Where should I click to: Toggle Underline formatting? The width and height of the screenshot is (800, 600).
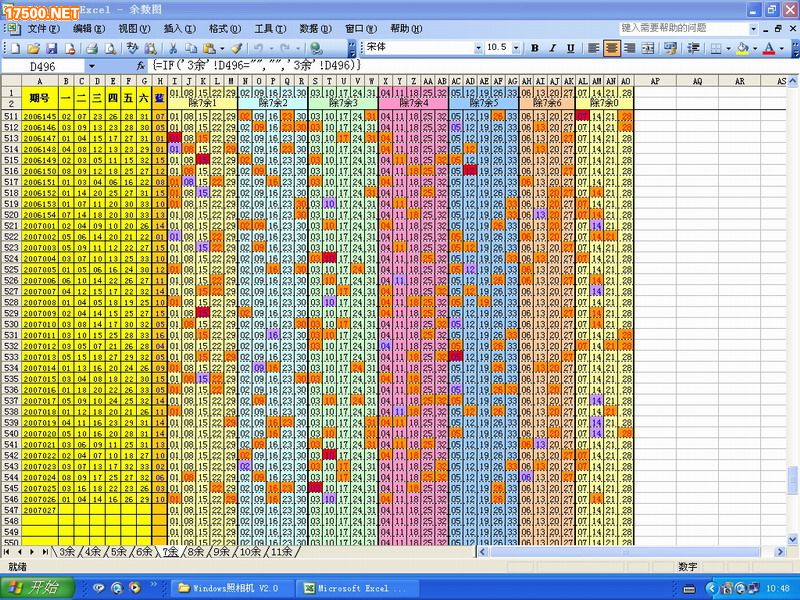[x=570, y=48]
